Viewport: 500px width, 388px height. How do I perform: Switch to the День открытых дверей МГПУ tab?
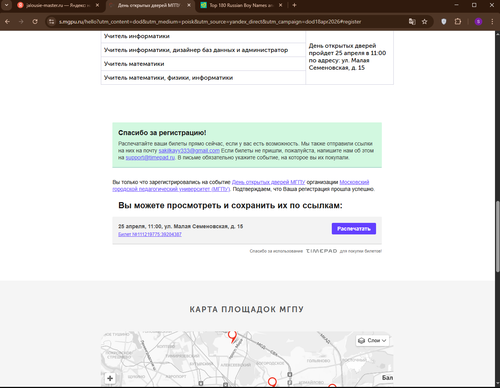pos(150,5)
